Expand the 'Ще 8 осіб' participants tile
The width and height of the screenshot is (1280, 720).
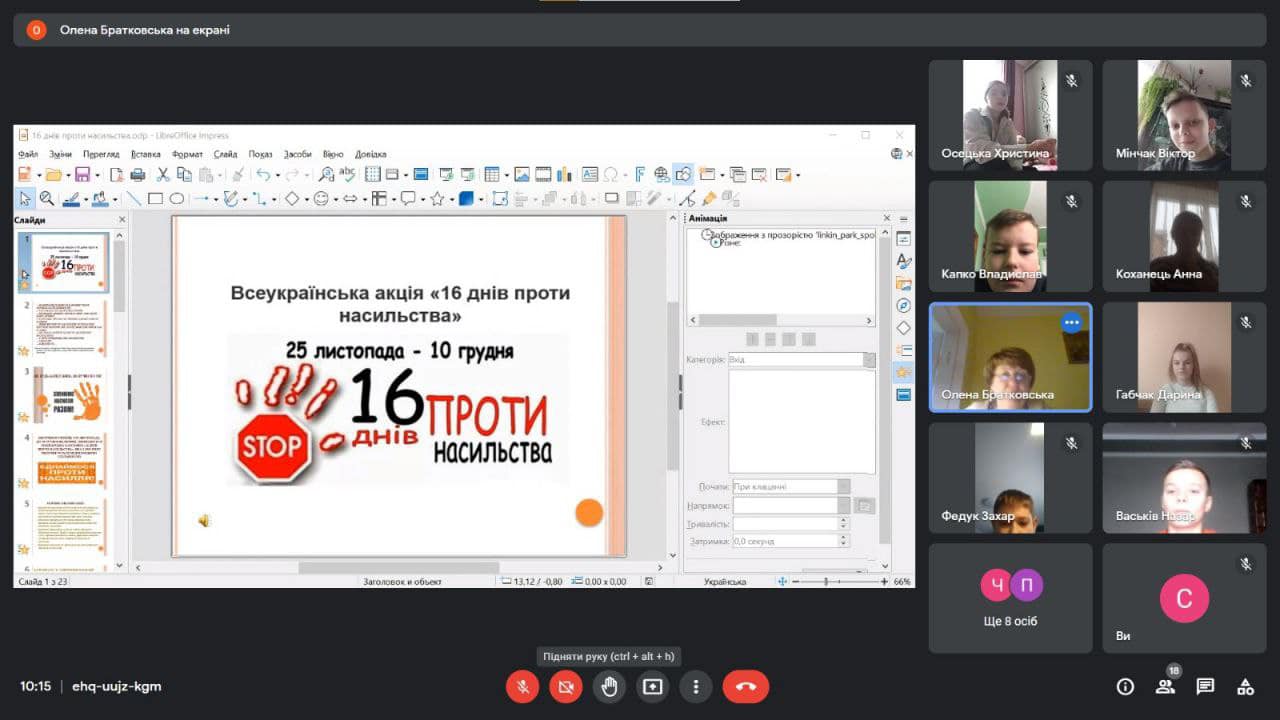1010,597
